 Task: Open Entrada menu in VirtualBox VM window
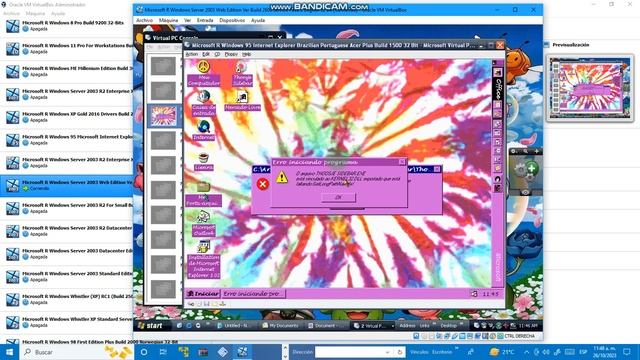[205, 20]
